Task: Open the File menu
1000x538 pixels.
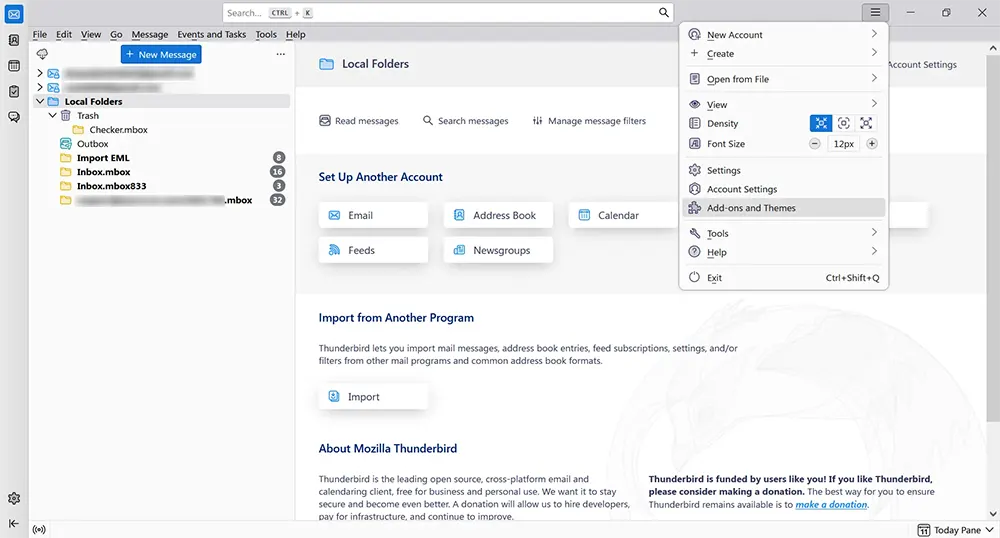Action: coord(40,34)
